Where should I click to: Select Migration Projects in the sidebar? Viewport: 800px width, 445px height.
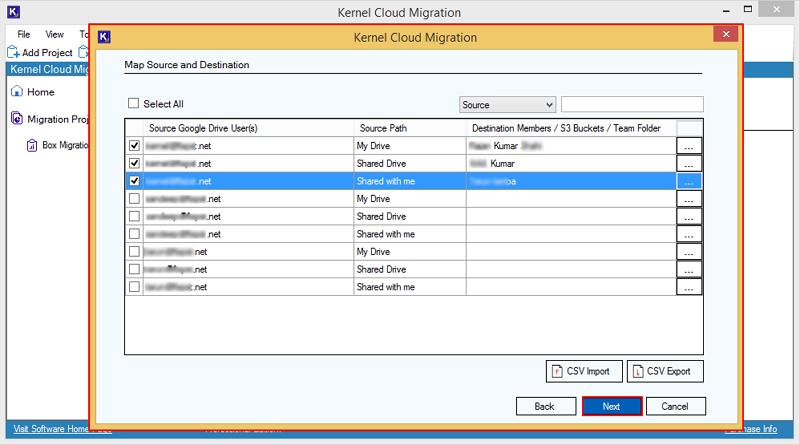tap(49, 119)
